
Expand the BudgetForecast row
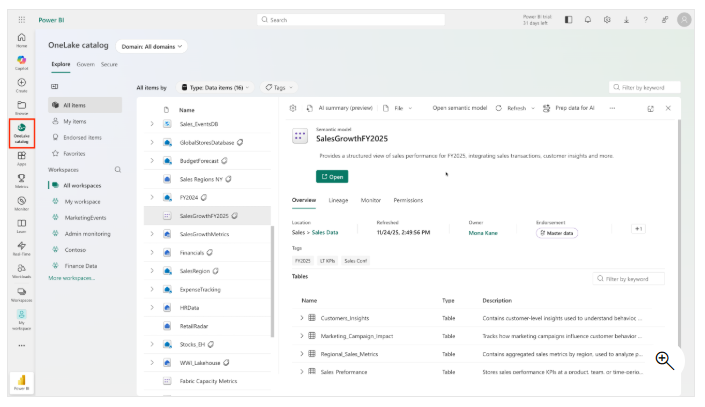click(x=152, y=161)
